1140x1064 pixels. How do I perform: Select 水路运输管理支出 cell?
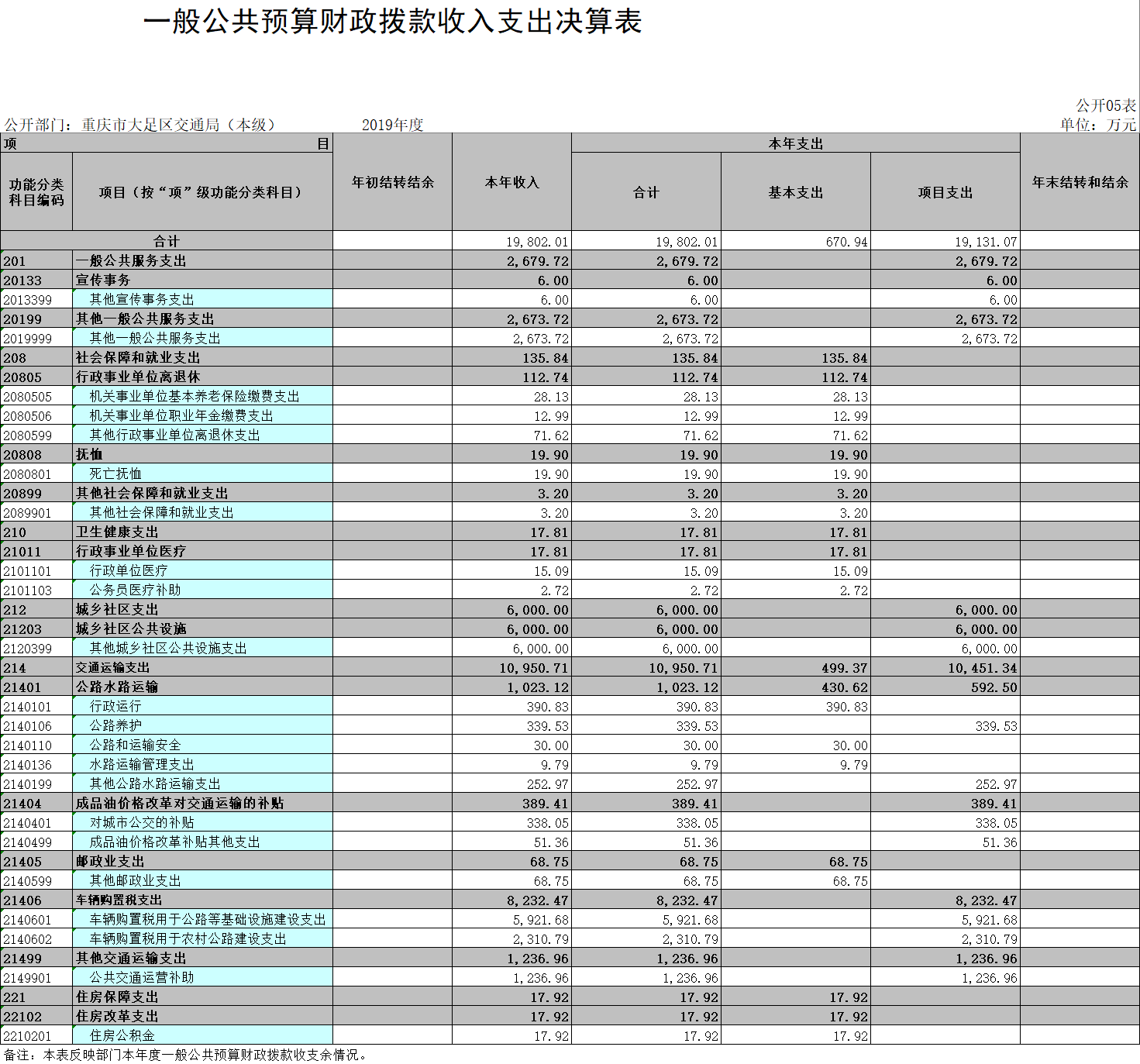(x=203, y=764)
